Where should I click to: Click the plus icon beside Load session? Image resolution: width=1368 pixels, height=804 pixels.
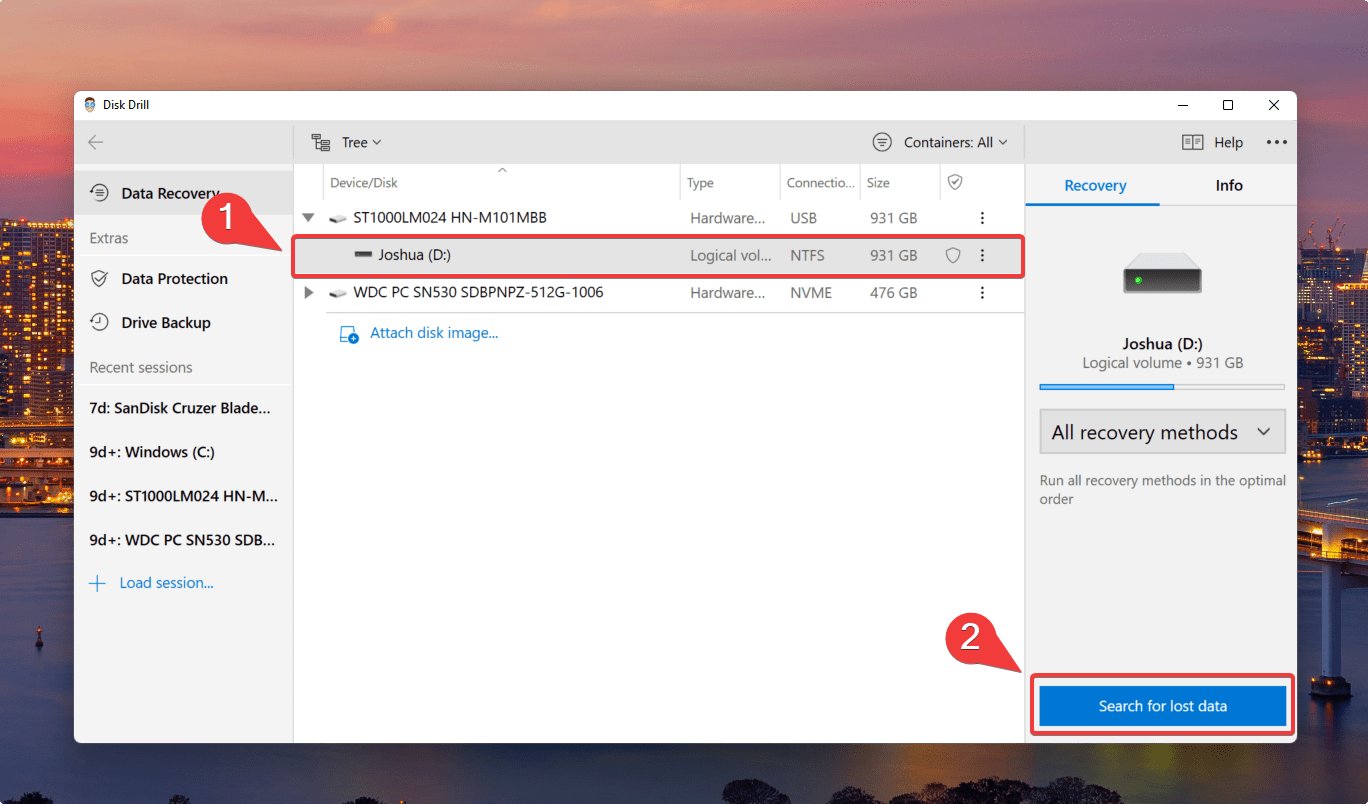click(x=97, y=583)
